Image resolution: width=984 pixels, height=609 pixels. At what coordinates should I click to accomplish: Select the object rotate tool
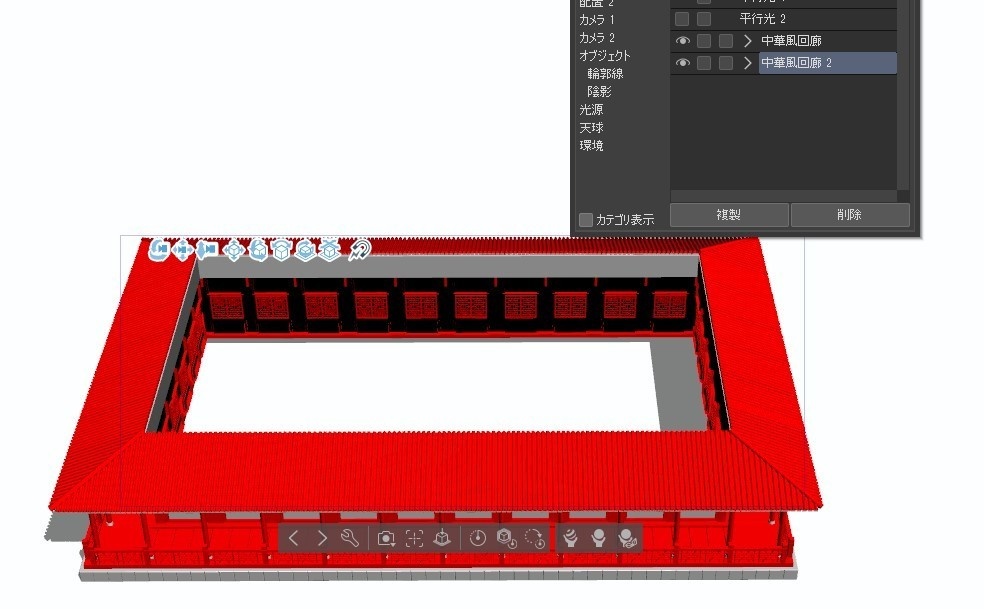[x=258, y=250]
